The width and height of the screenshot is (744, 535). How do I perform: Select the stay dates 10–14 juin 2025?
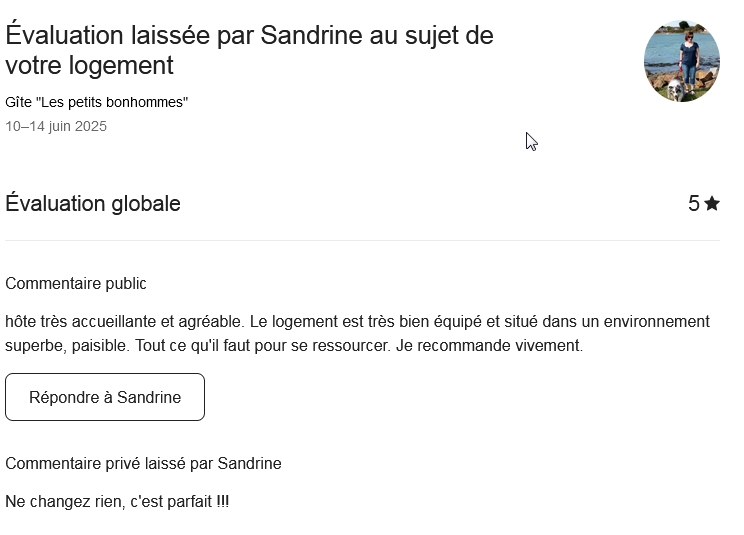[x=56, y=127]
